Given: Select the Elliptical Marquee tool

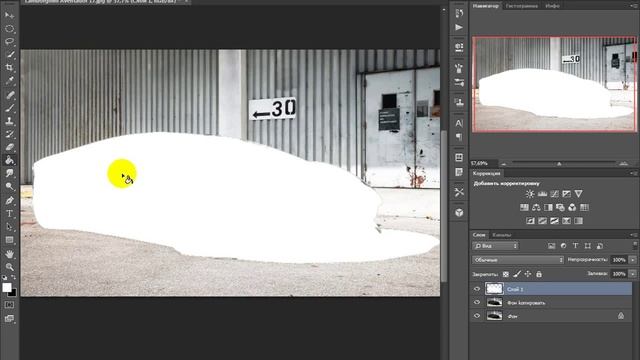Looking at the screenshot, I should pyautogui.click(x=9, y=29).
